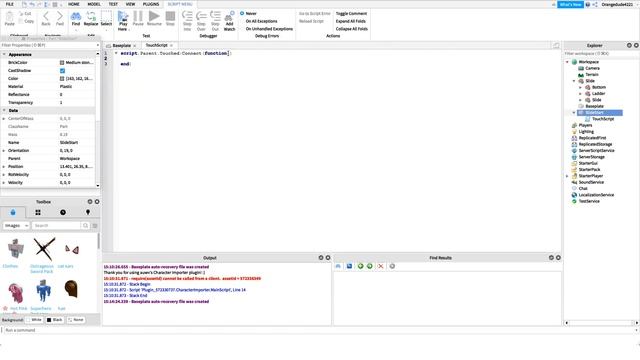
Task: Expand the Ladder model node
Action: 580,93
